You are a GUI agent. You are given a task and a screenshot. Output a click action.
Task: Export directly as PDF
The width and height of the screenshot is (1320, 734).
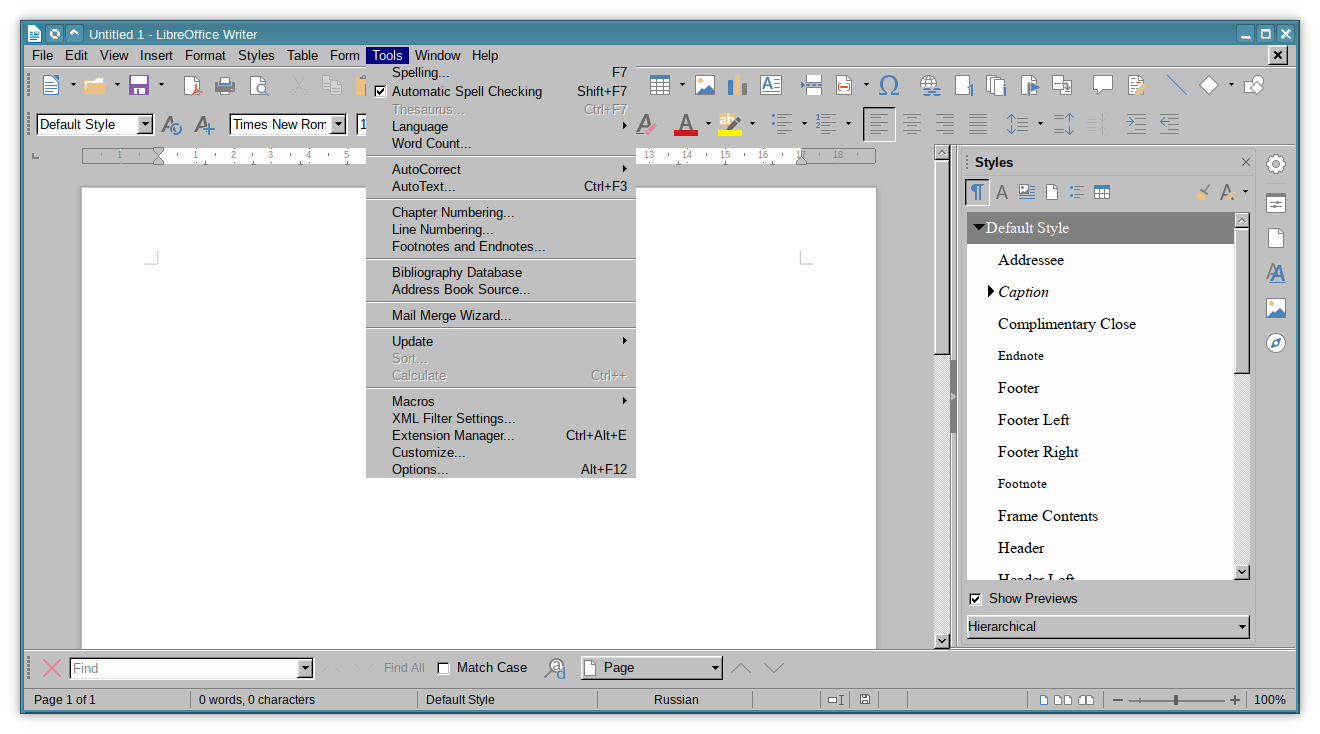coord(192,85)
